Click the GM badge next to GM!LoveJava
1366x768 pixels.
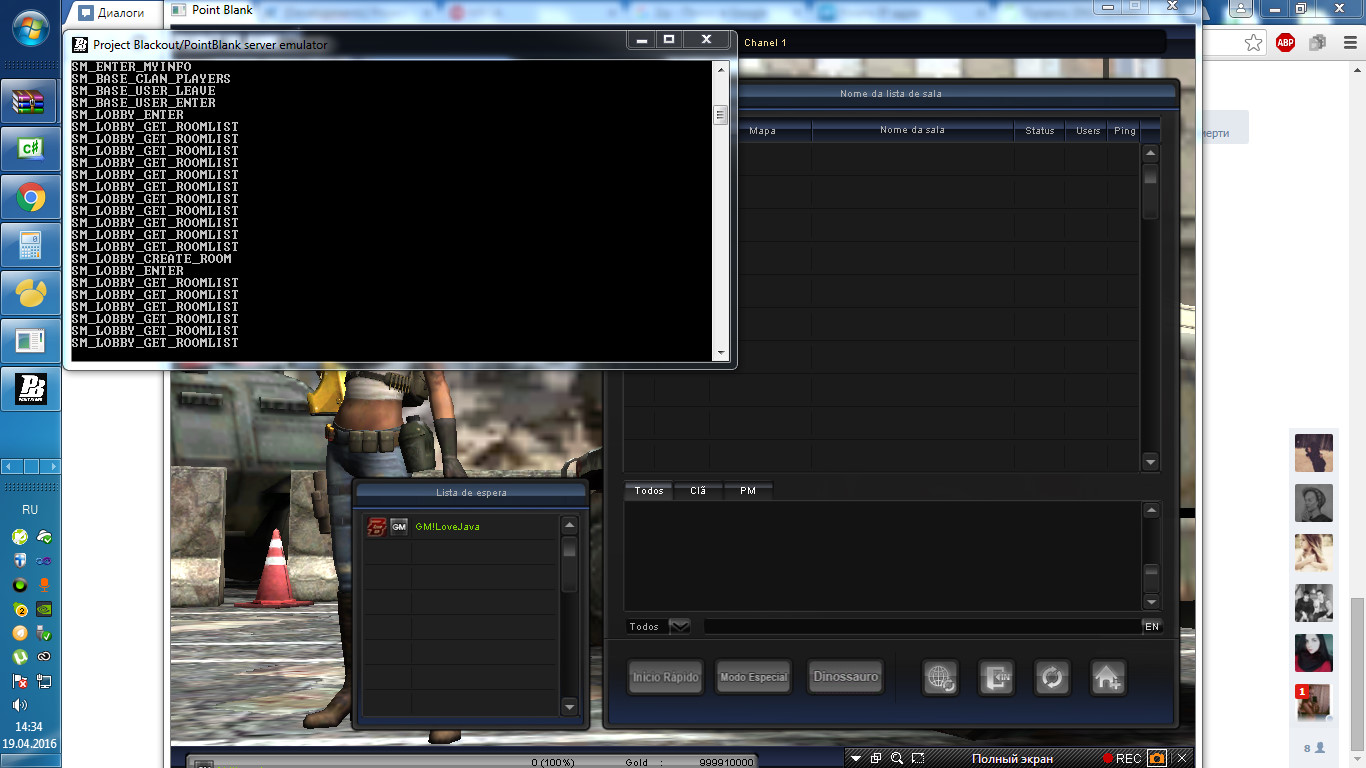click(399, 527)
